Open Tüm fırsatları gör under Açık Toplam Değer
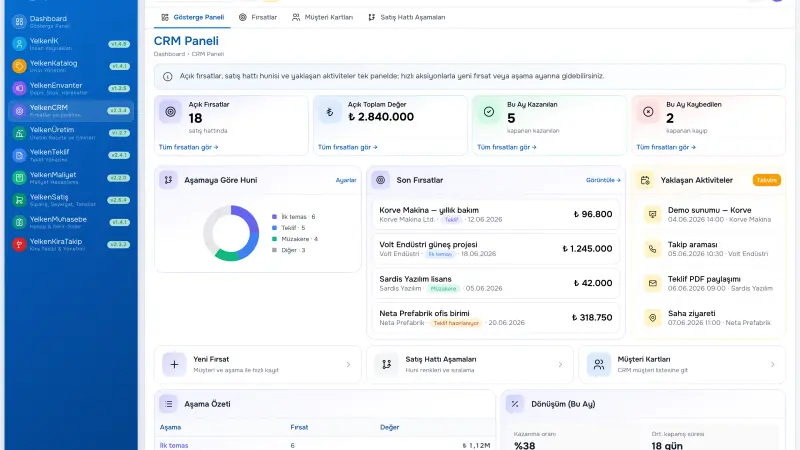Image resolution: width=800 pixels, height=450 pixels. coord(347,147)
